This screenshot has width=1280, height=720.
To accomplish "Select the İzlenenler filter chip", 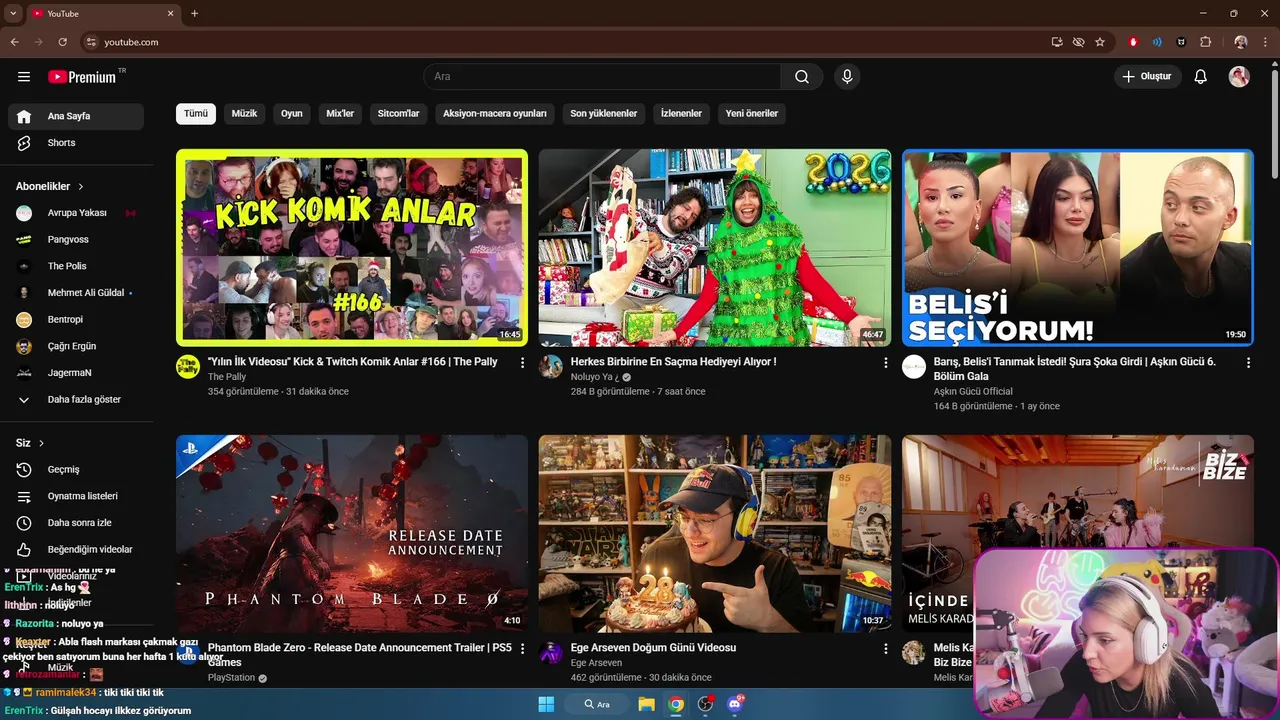I will [x=681, y=114].
